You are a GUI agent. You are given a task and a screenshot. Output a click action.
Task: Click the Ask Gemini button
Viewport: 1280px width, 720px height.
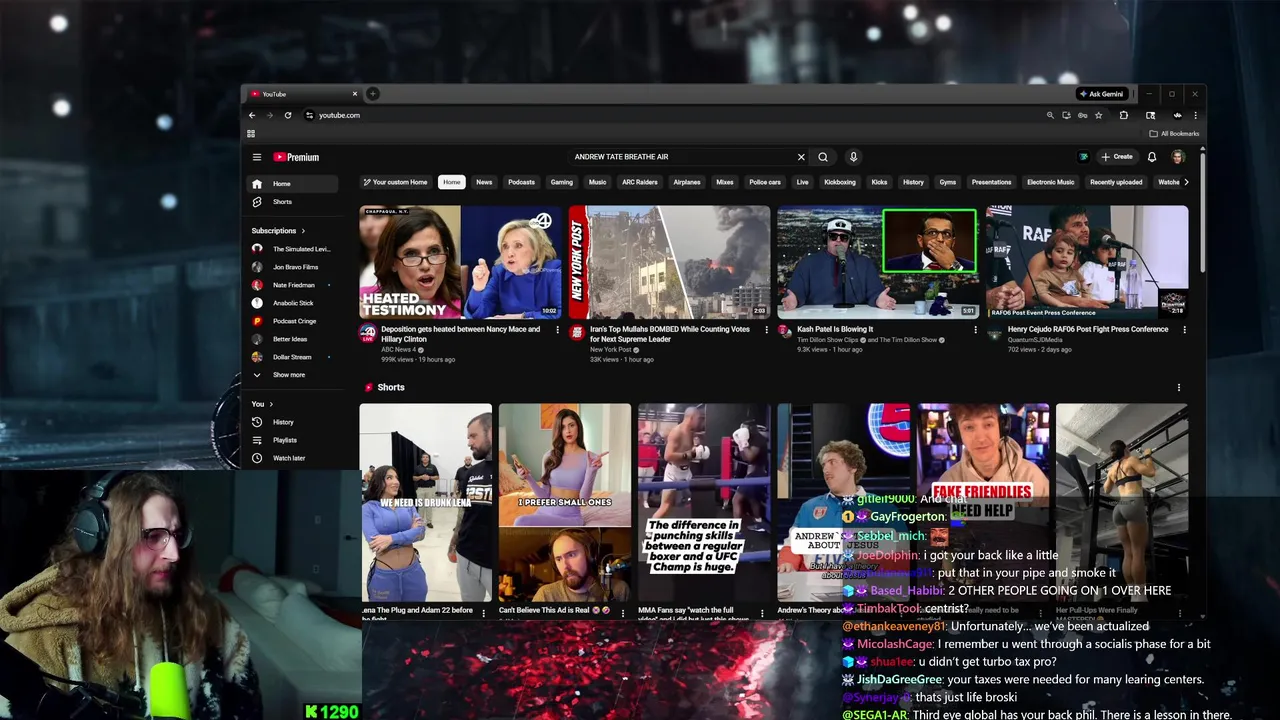point(1101,94)
